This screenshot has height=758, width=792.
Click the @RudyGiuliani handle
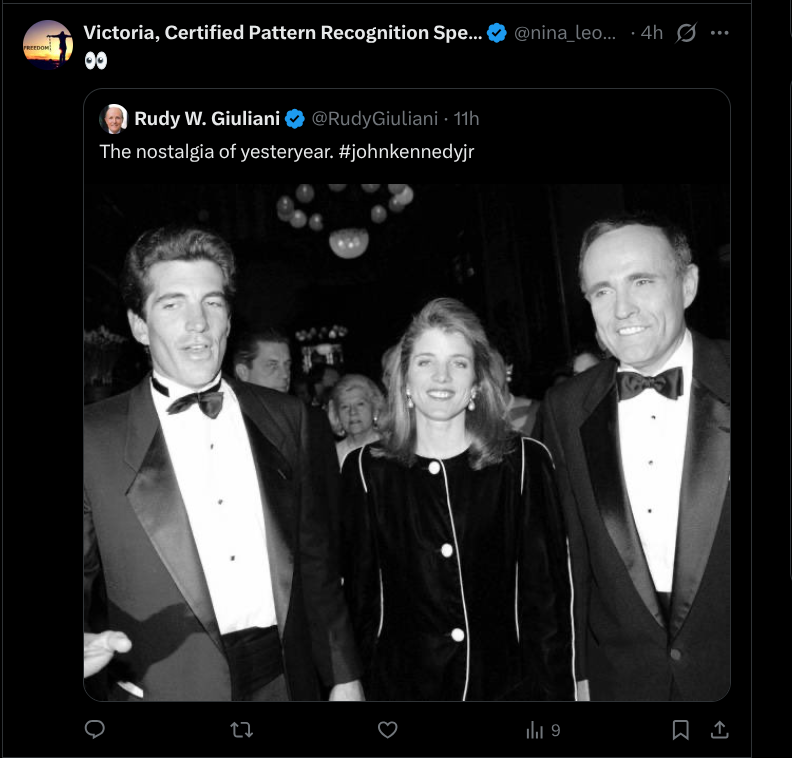click(374, 119)
